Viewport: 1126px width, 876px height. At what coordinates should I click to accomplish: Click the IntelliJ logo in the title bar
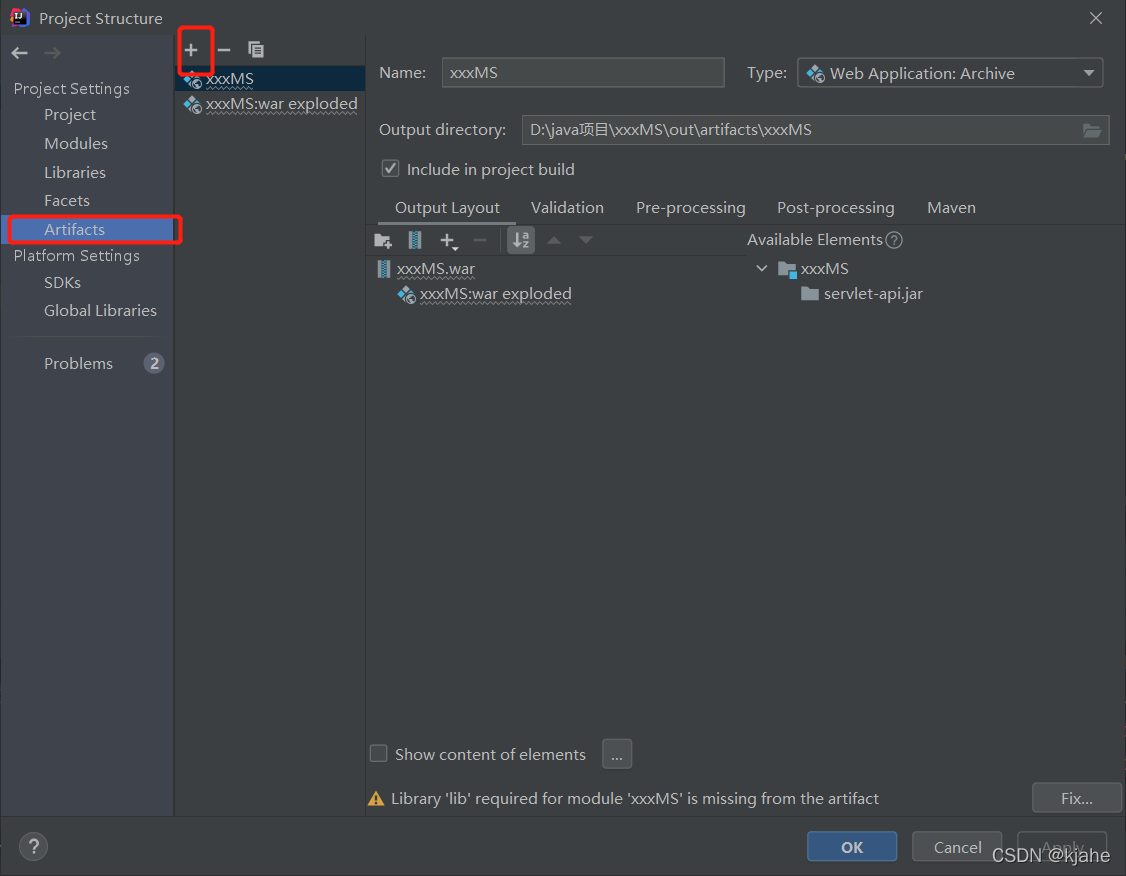coord(19,17)
